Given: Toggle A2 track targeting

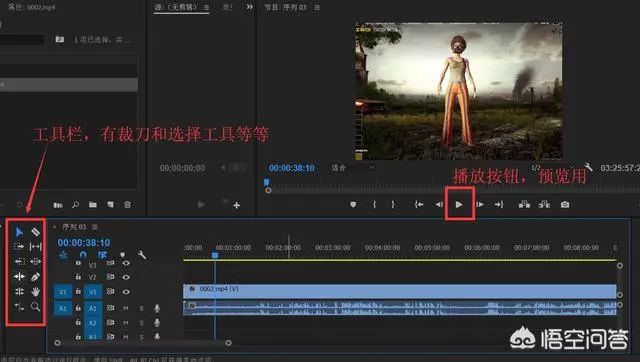Looking at the screenshot, I should point(93,323).
